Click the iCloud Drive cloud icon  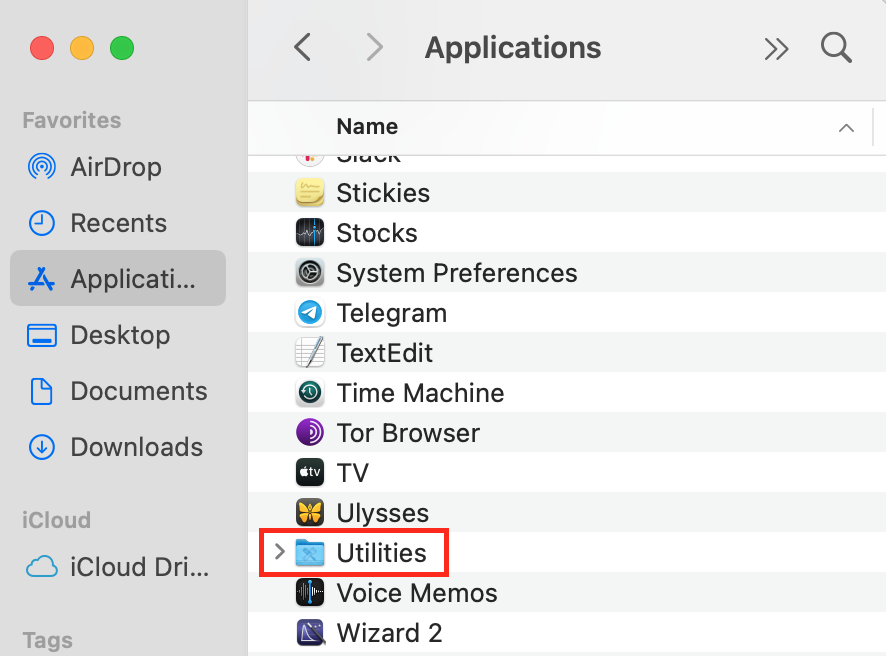pos(42,566)
